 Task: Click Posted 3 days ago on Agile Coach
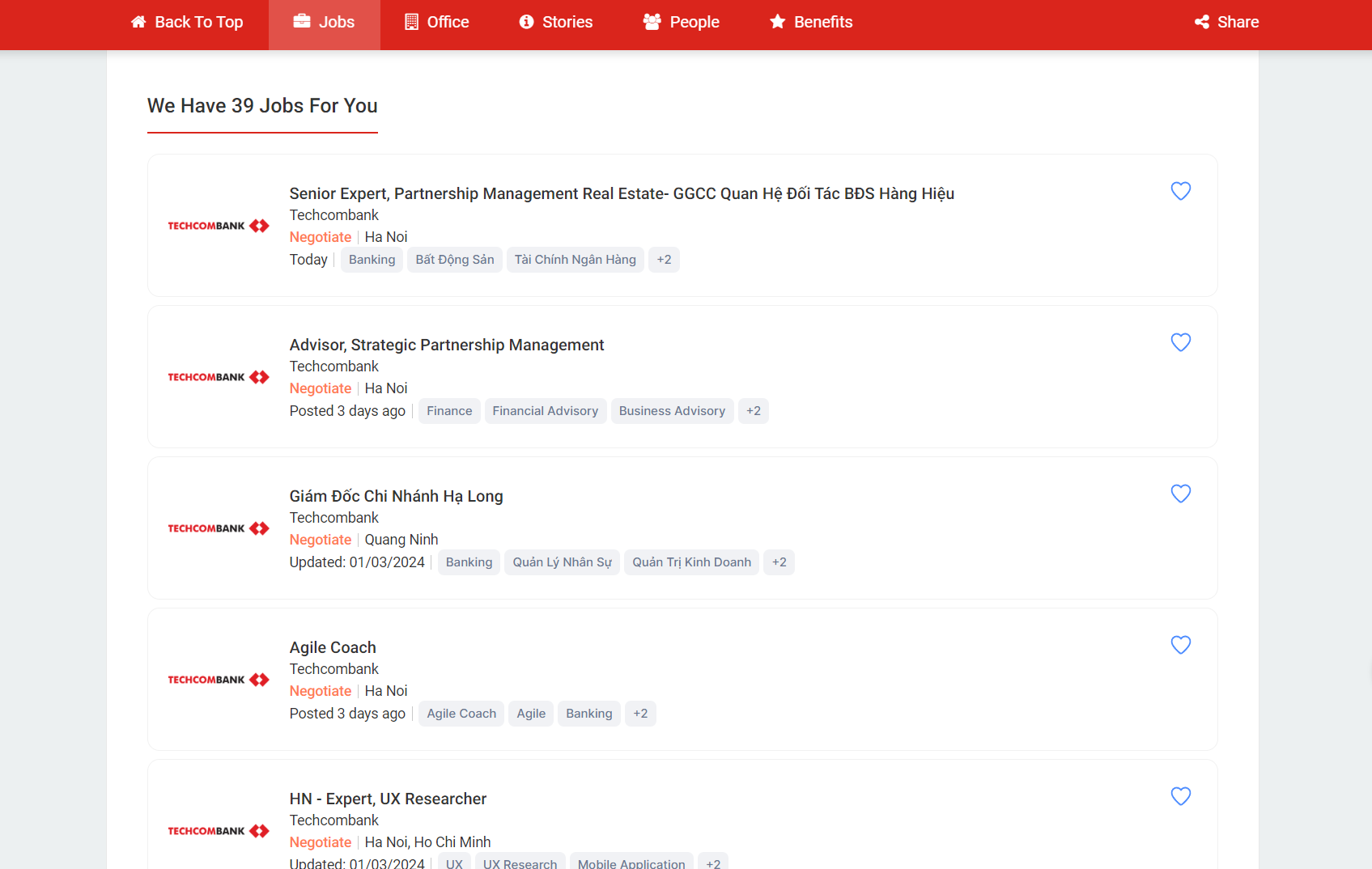pos(347,714)
